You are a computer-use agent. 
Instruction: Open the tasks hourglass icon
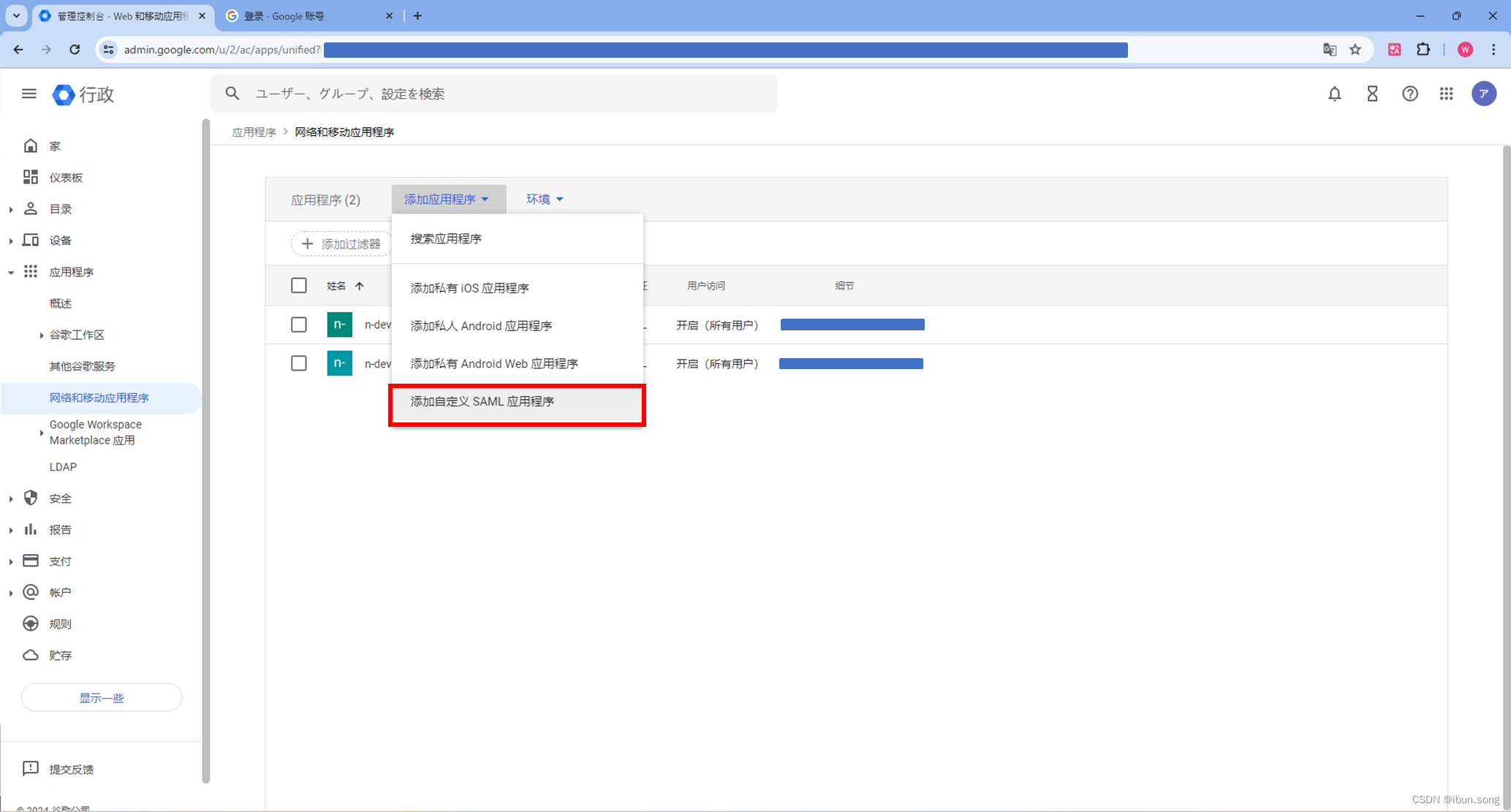[x=1372, y=94]
